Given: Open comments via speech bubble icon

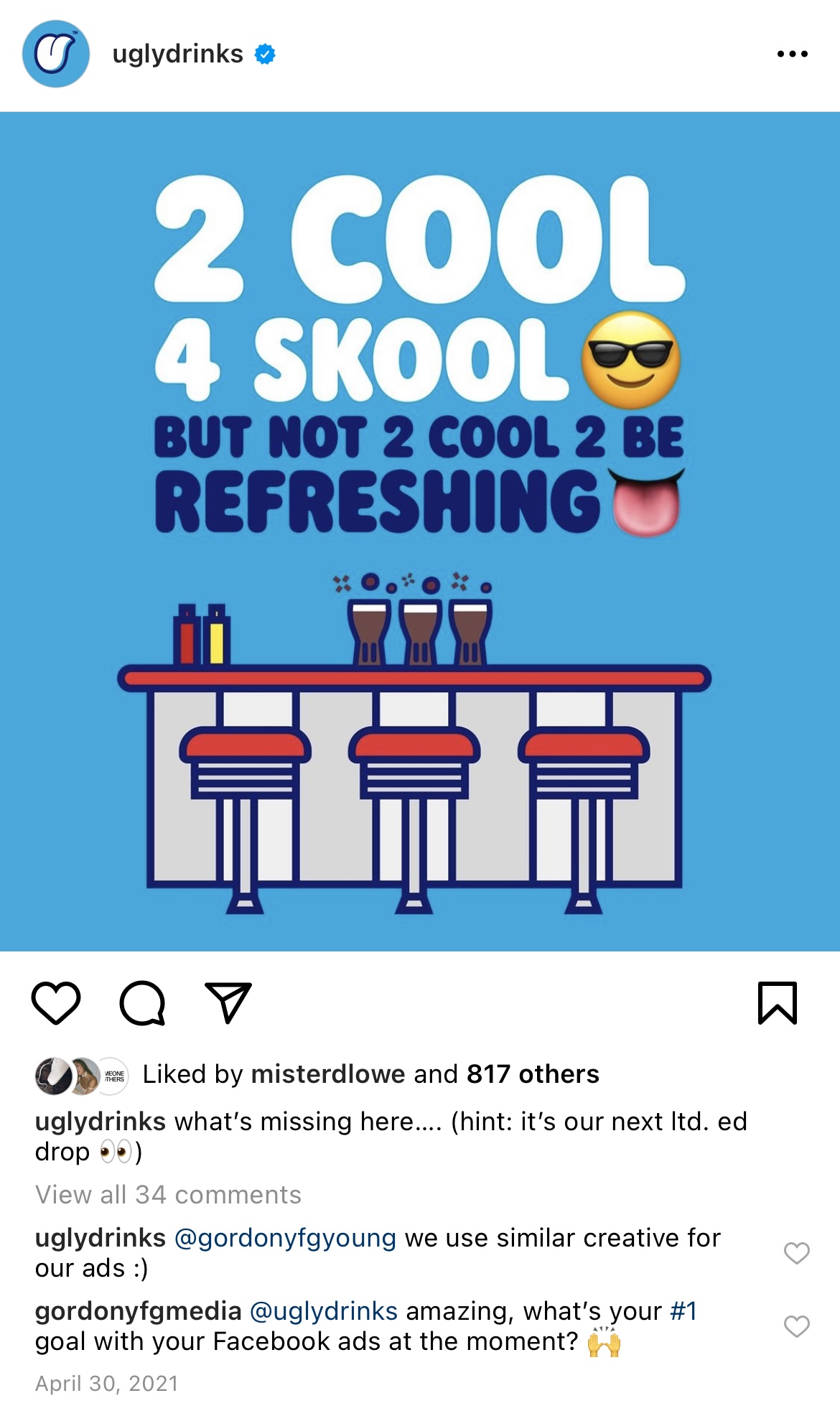Looking at the screenshot, I should 142,1002.
